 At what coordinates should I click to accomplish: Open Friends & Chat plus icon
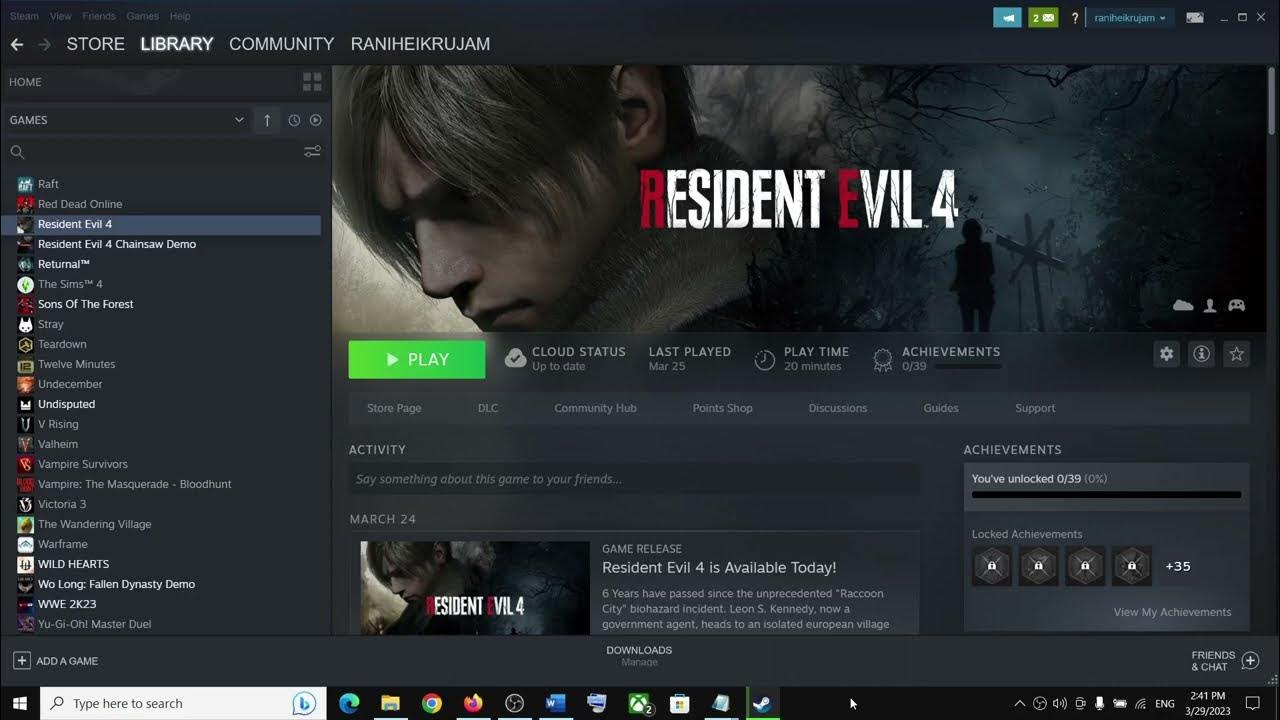[1250, 661]
